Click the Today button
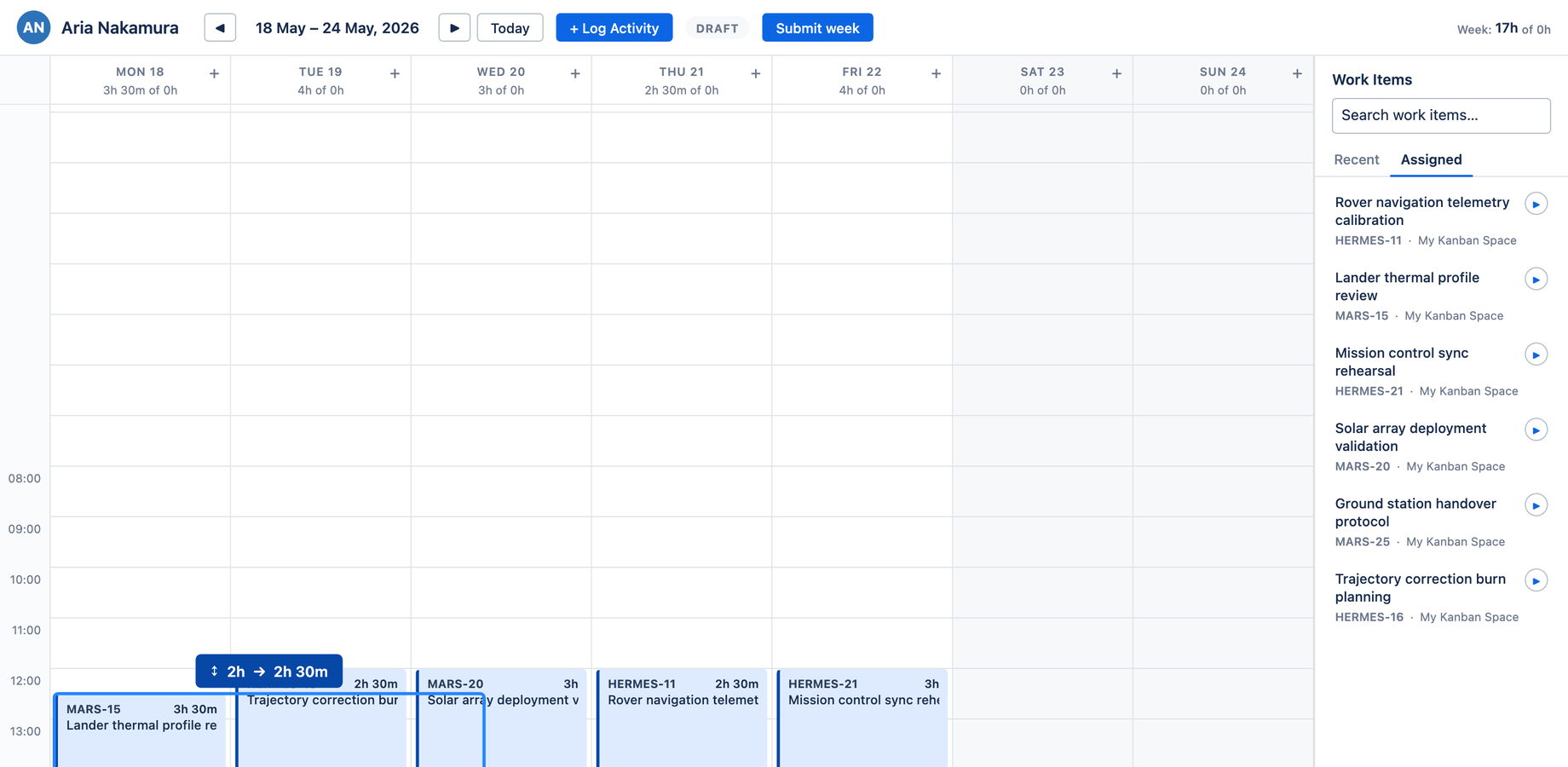 pyautogui.click(x=510, y=28)
